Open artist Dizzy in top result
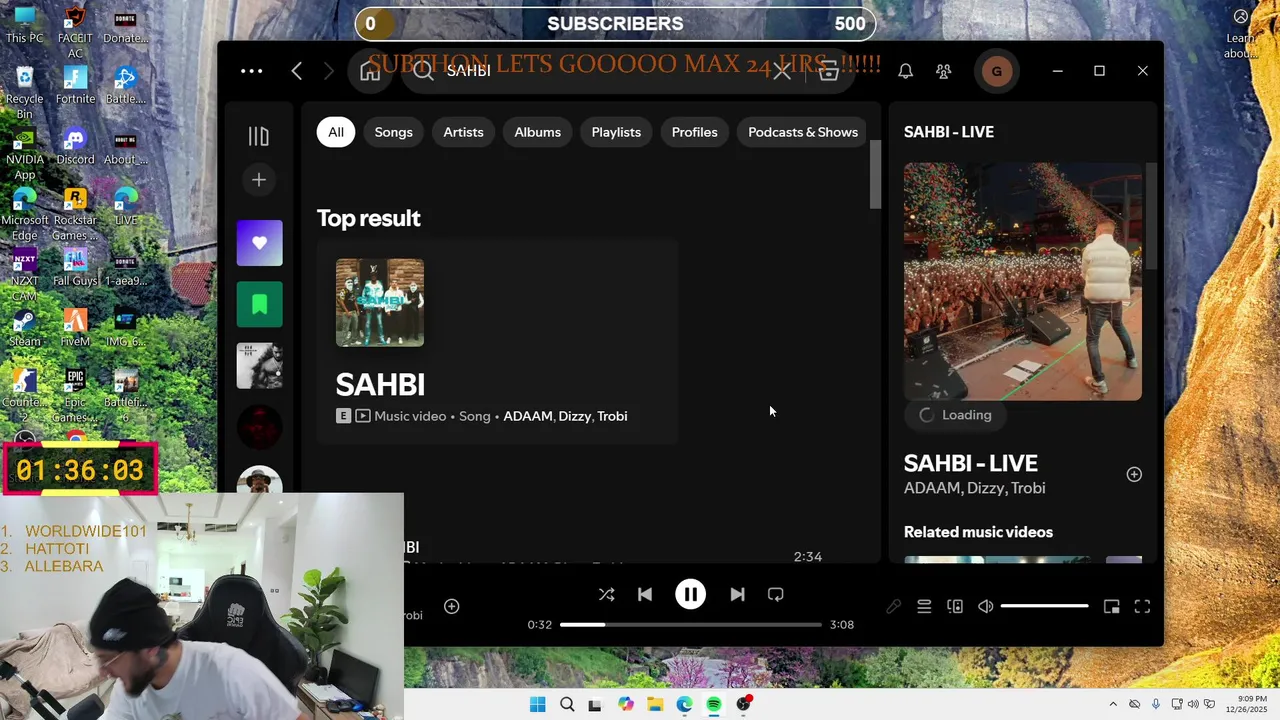Viewport: 1280px width, 720px height. tap(575, 416)
